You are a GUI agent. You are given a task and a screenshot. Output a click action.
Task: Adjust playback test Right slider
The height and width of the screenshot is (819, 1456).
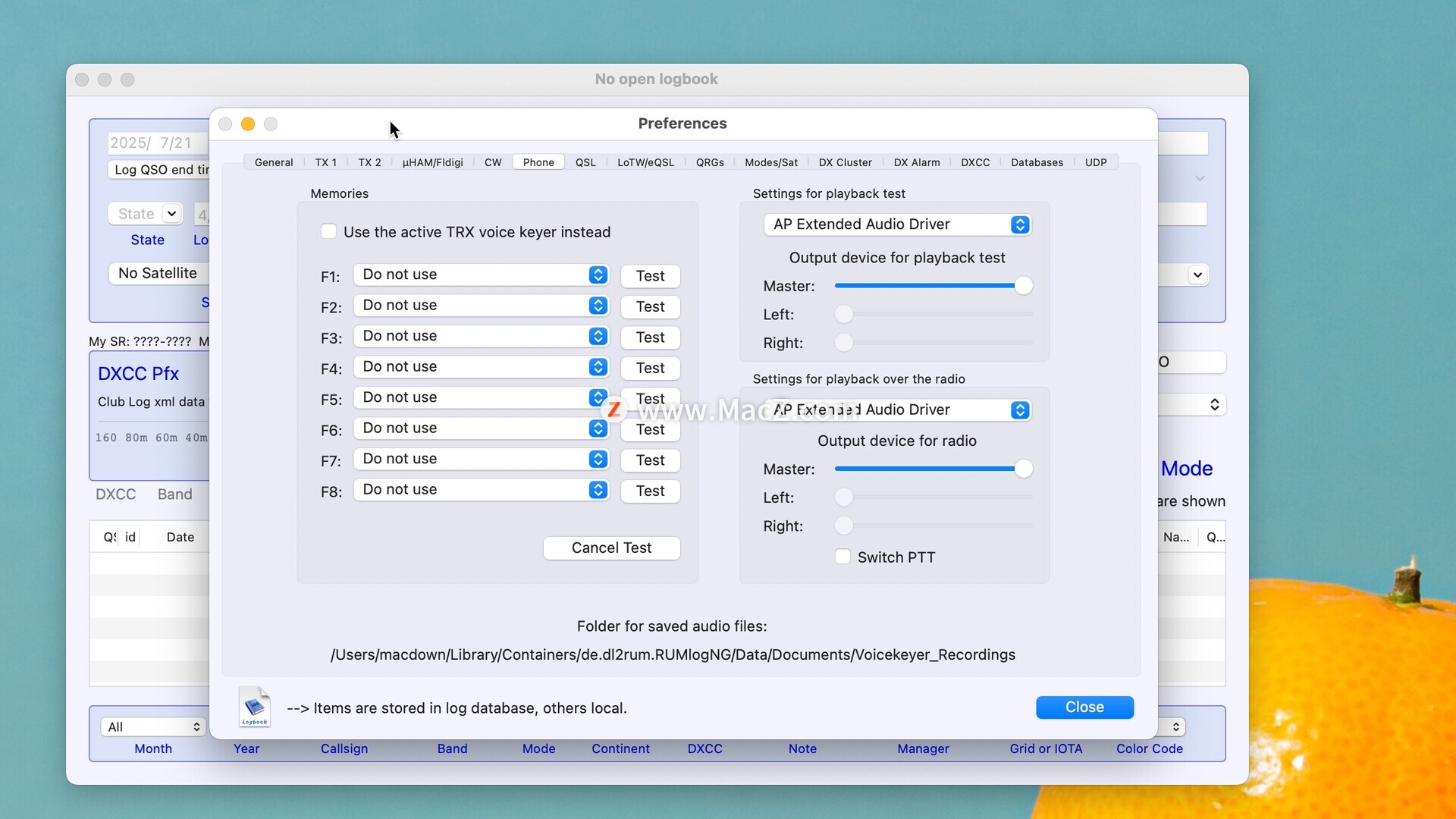pyautogui.click(x=934, y=343)
